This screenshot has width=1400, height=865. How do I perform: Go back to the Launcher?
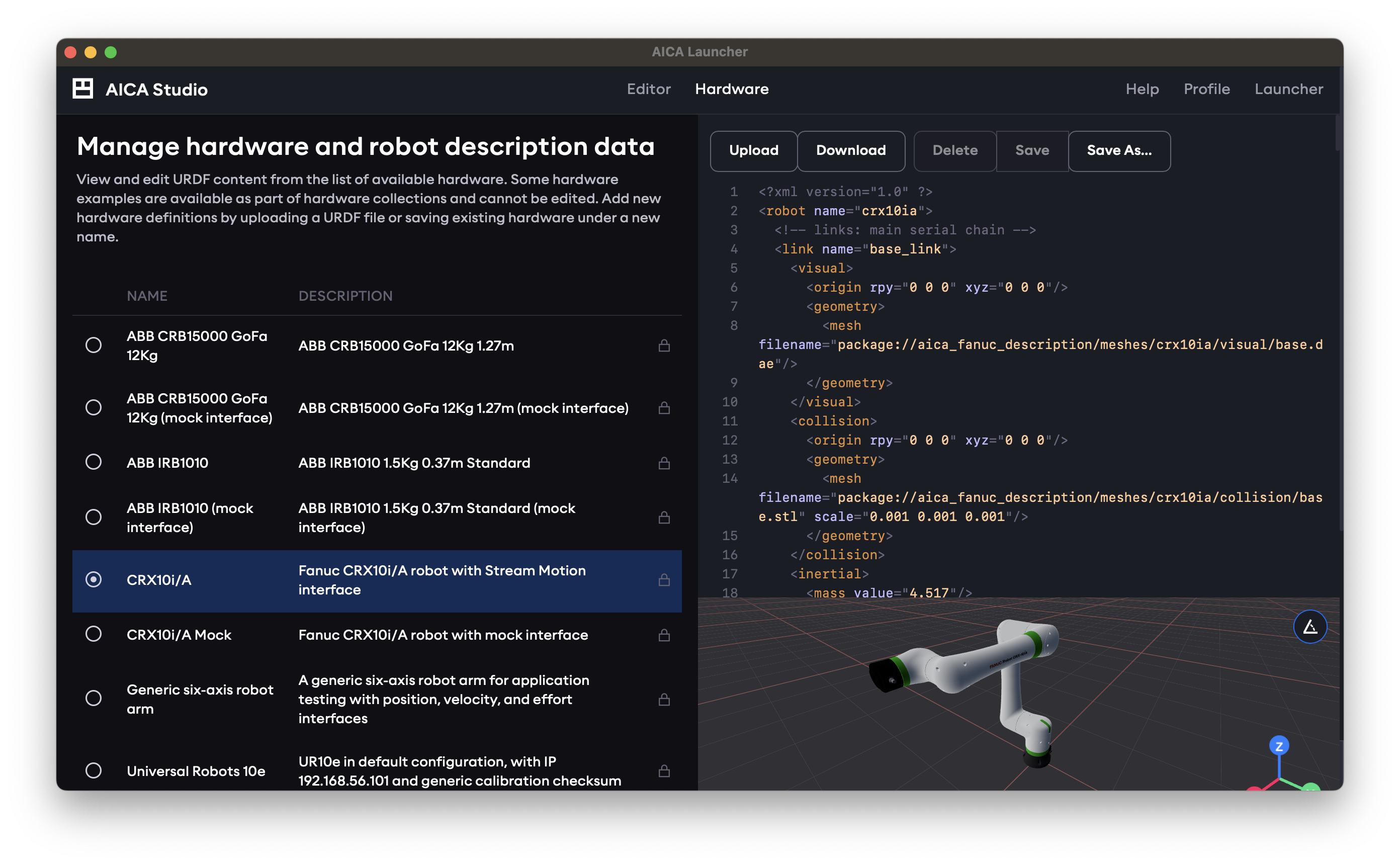tap(1289, 89)
